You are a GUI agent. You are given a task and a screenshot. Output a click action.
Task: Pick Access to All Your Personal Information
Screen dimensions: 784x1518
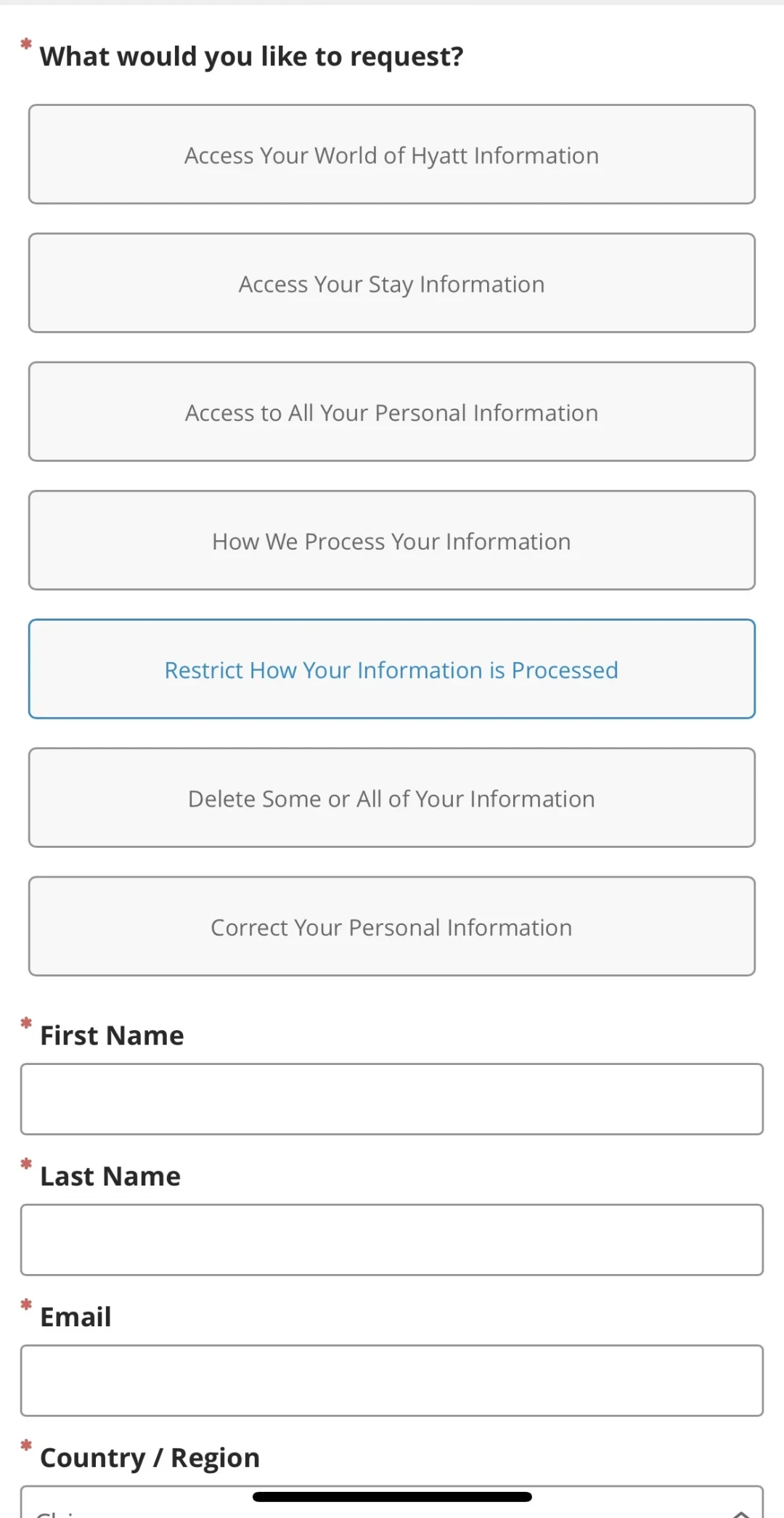tap(392, 412)
